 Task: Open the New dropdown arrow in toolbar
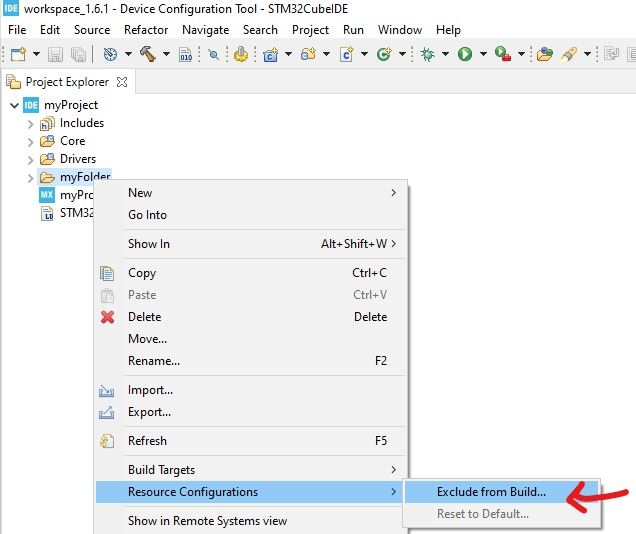click(36, 54)
